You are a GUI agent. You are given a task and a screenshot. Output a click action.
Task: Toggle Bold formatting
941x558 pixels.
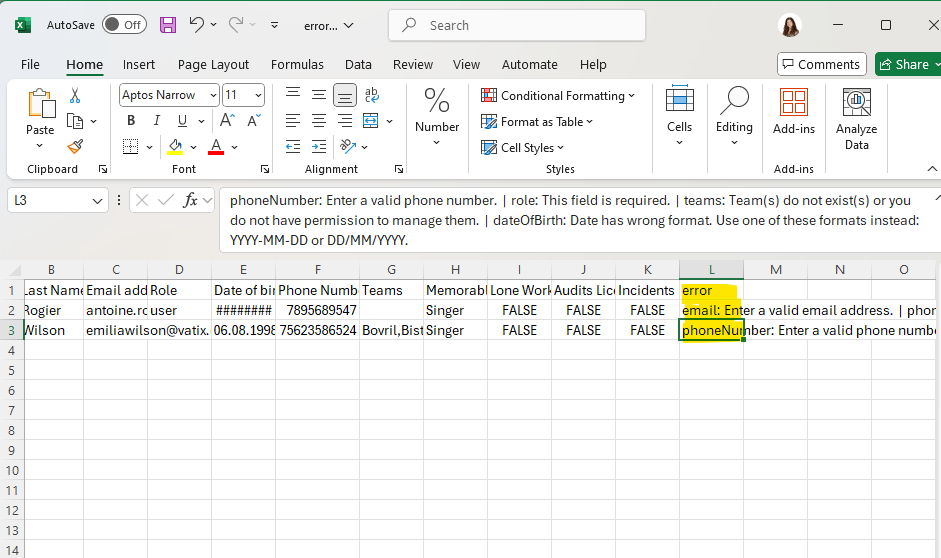[130, 121]
